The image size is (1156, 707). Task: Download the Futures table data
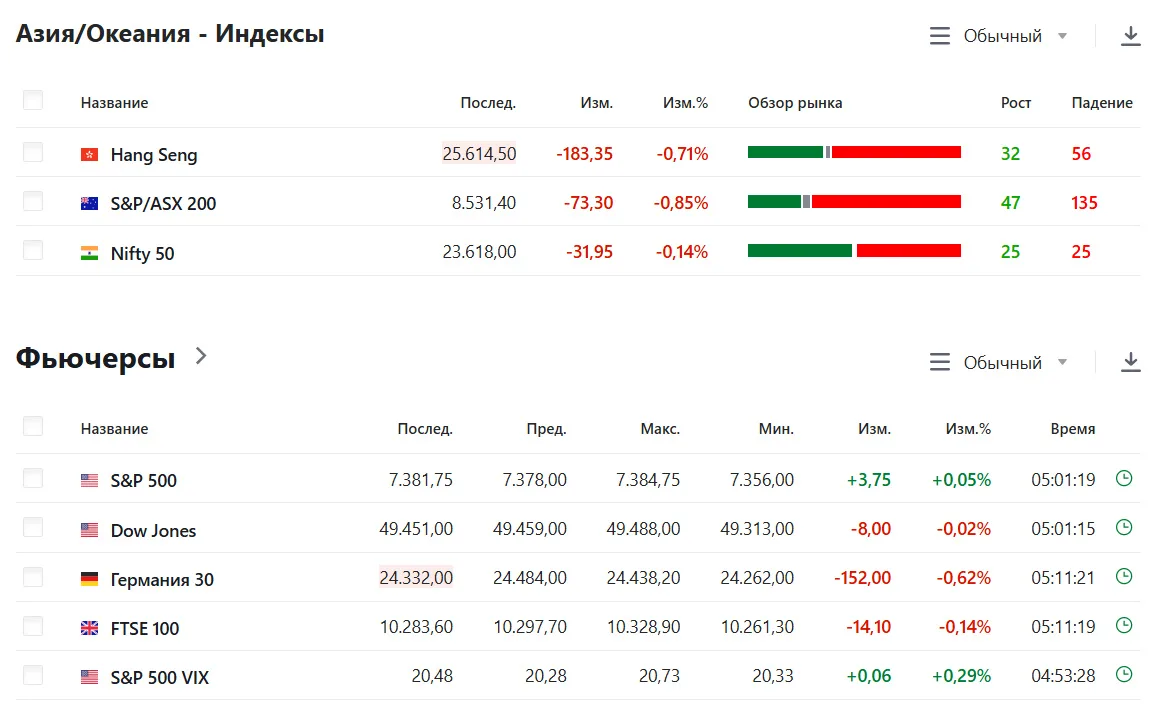(1130, 362)
